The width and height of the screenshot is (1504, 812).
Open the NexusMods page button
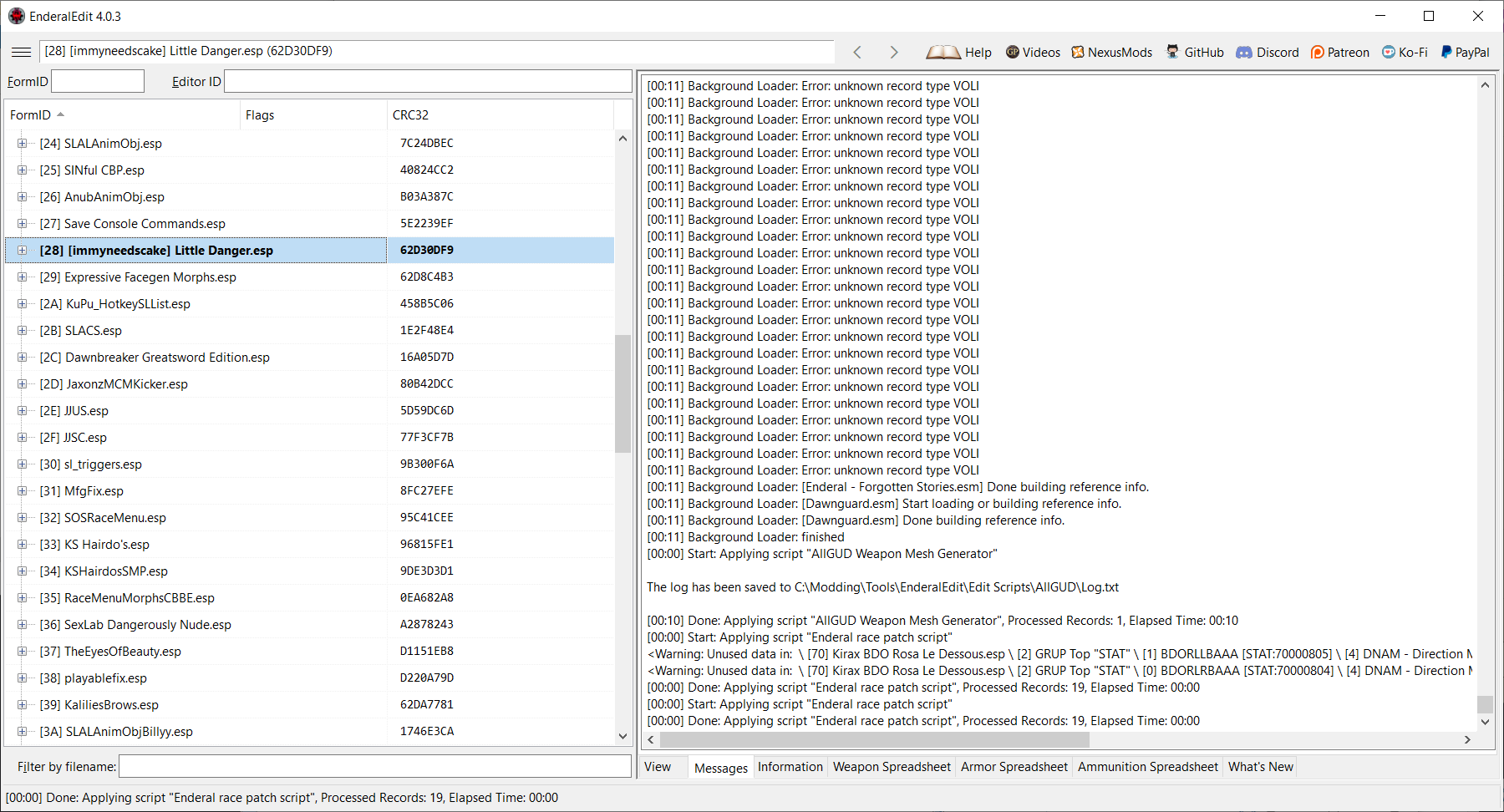click(1112, 52)
